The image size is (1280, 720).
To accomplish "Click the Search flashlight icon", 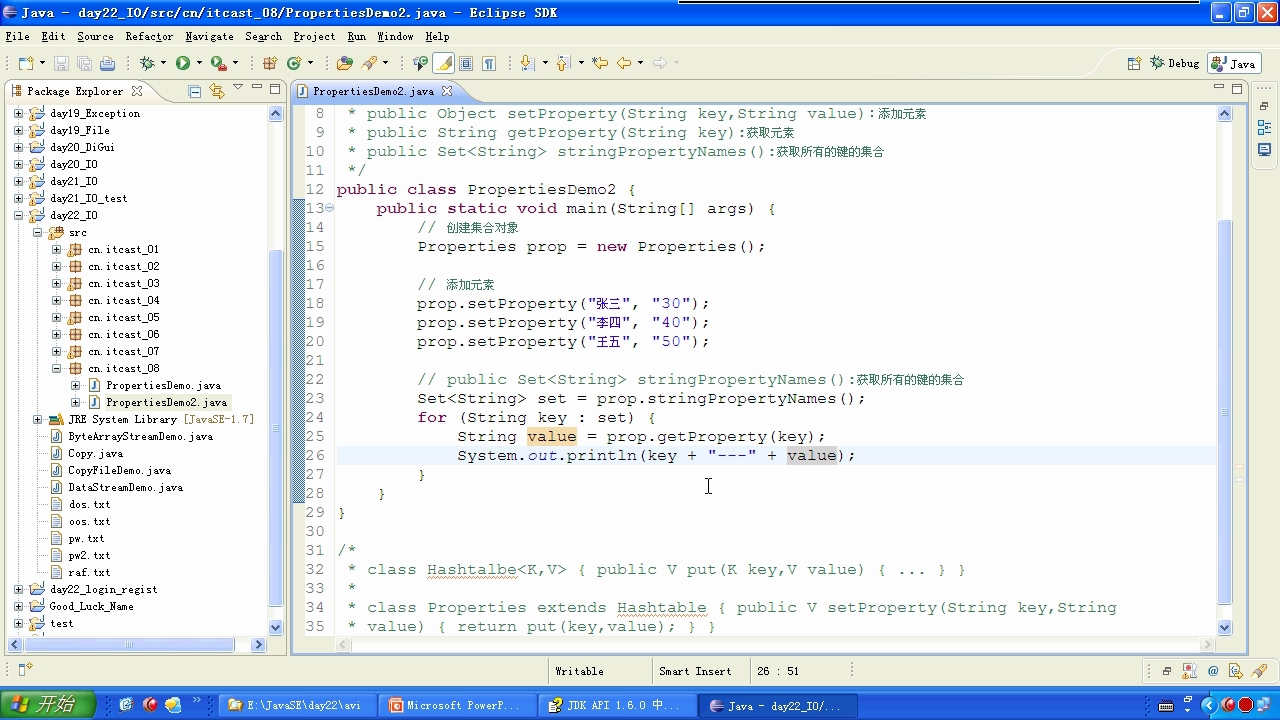I will pyautogui.click(x=370, y=63).
